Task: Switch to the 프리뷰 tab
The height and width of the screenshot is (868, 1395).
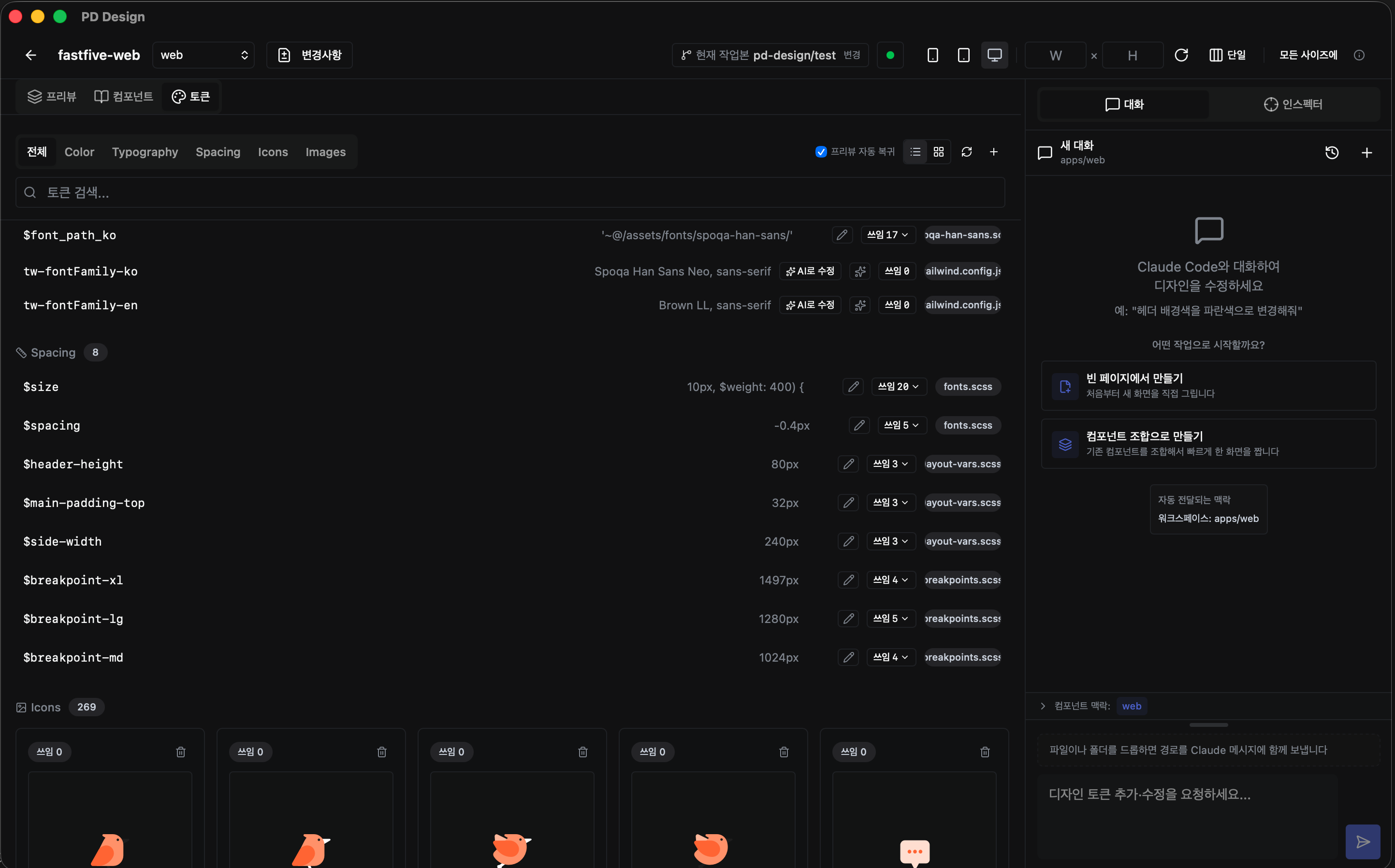Action: pos(52,97)
